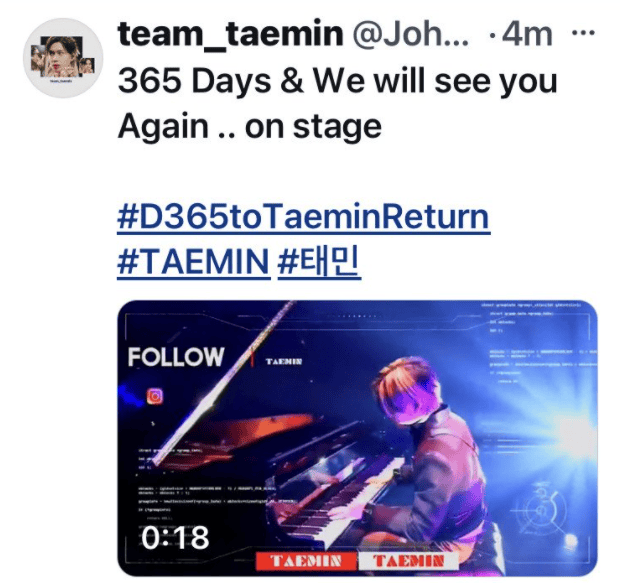Open the team_taemin display name
The width and height of the screenshot is (620, 583).
[x=230, y=34]
